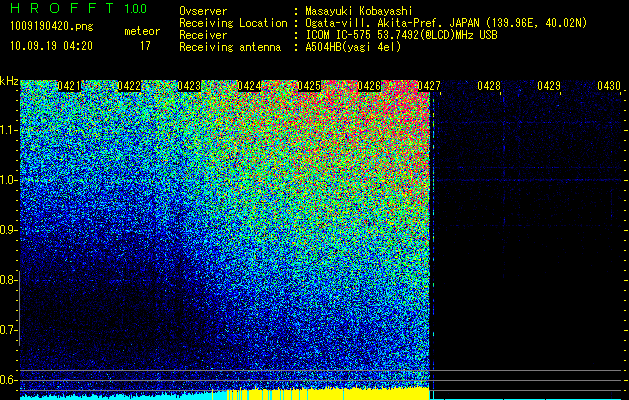Click the 0423 time marker
This screenshot has height=400, width=629.
pos(189,86)
